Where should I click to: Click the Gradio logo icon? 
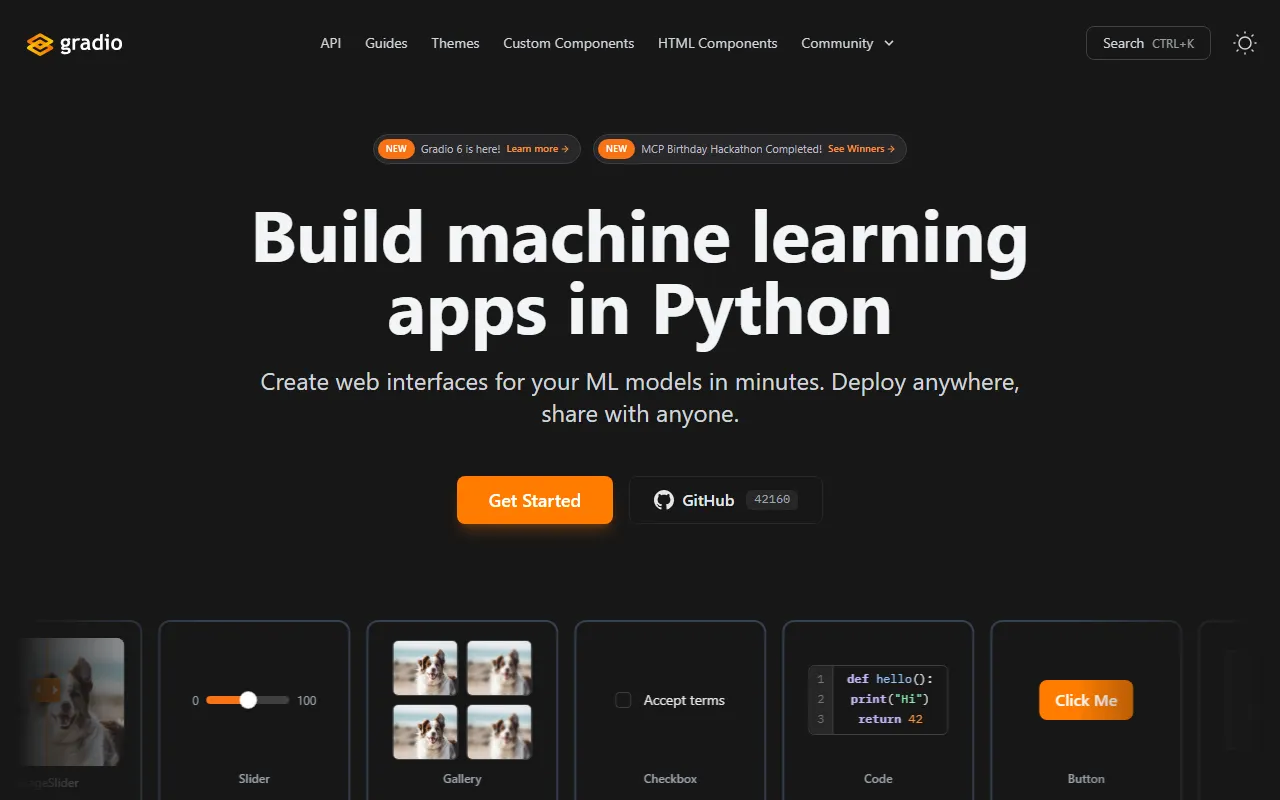click(x=39, y=44)
